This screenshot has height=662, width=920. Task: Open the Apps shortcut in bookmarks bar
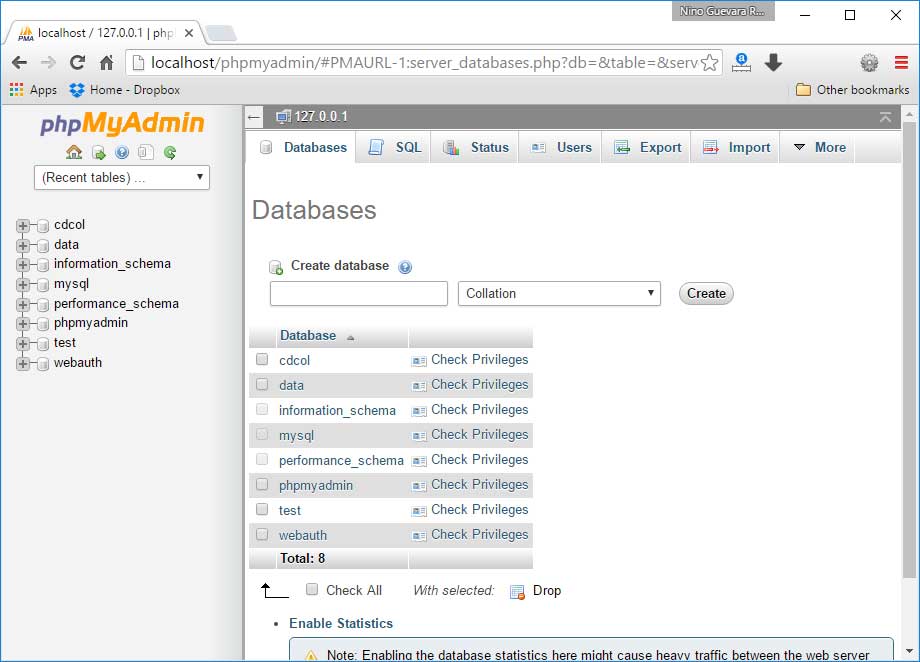33,90
